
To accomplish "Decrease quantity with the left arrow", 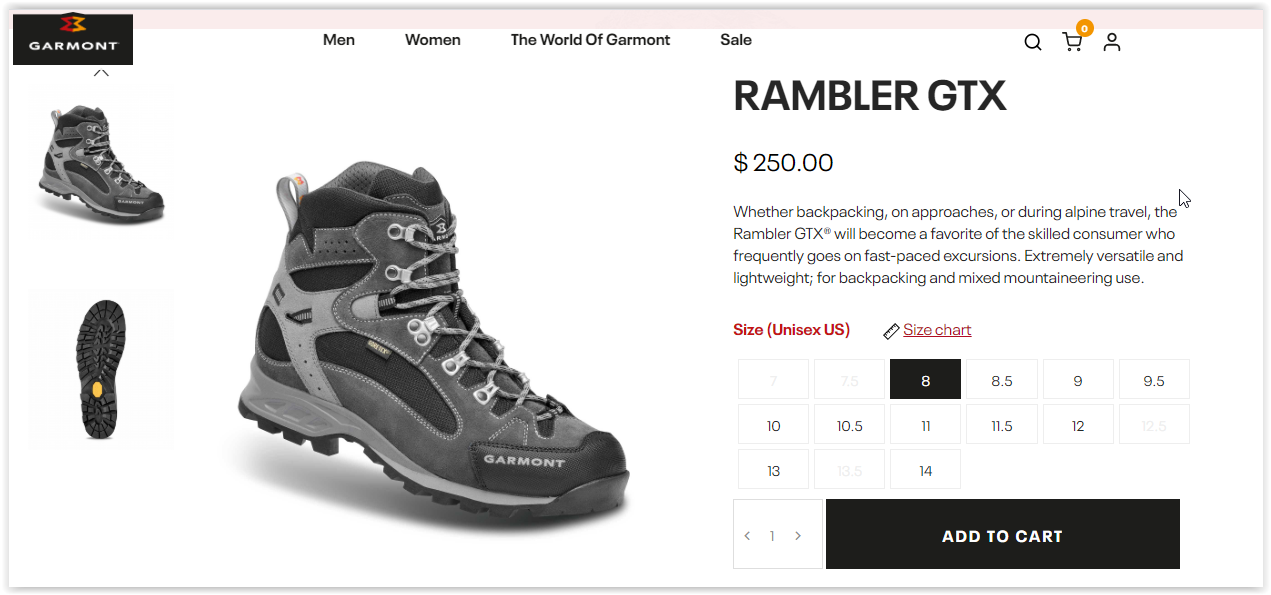I will (x=747, y=536).
